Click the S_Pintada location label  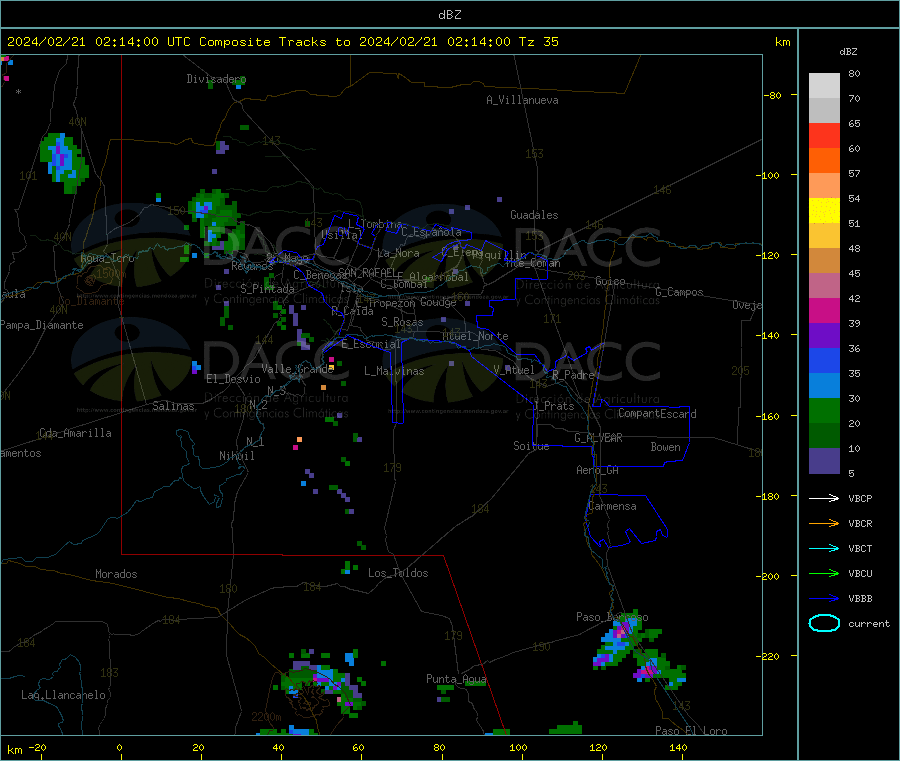[267, 289]
